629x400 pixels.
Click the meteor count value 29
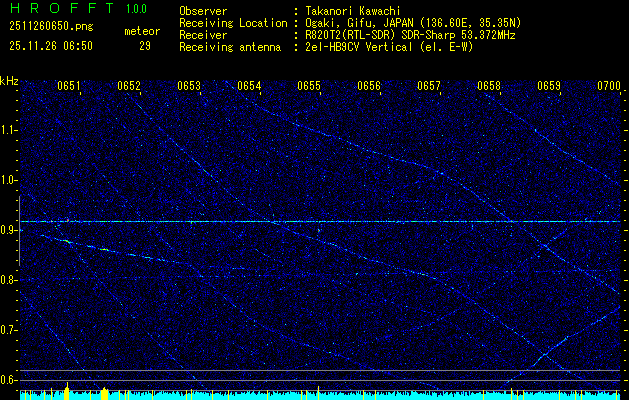tap(145, 46)
